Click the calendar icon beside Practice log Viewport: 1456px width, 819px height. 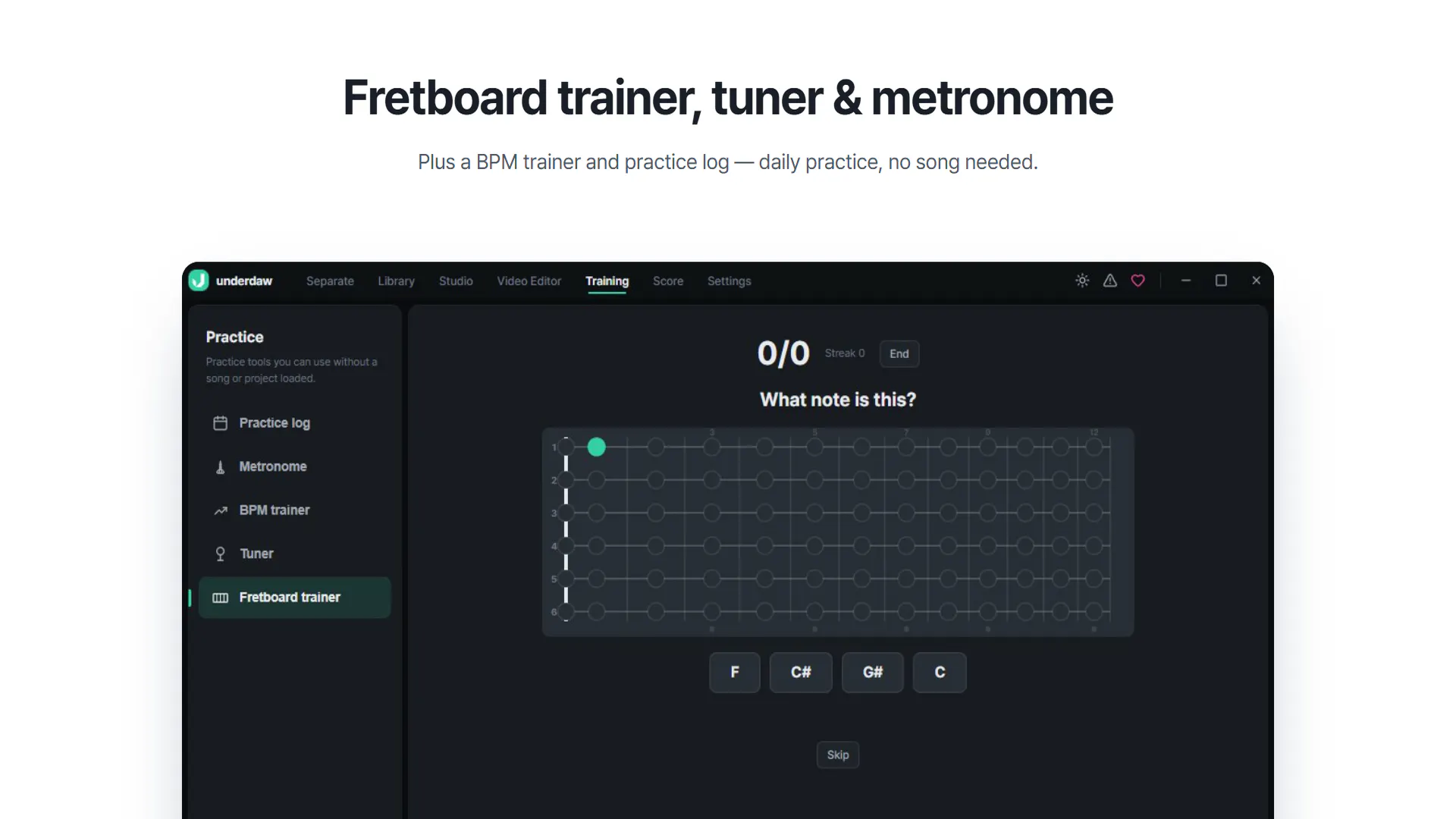[x=220, y=423]
